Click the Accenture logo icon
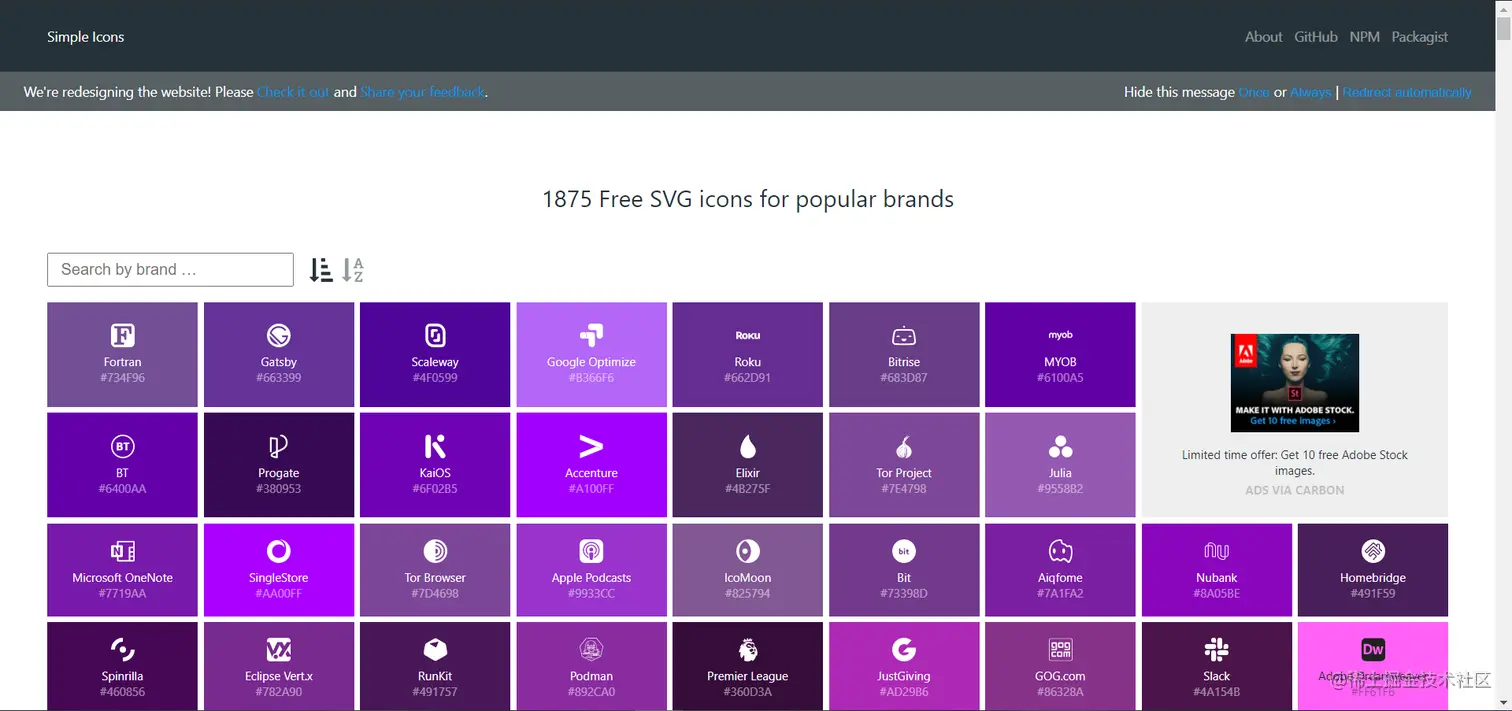The image size is (1512, 711). pos(591,446)
